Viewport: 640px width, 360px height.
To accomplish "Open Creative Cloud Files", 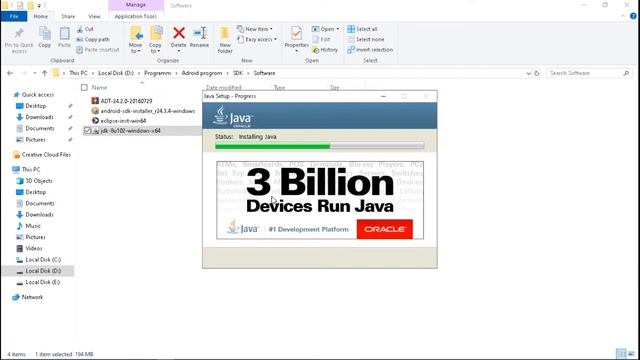I will click(x=46, y=155).
